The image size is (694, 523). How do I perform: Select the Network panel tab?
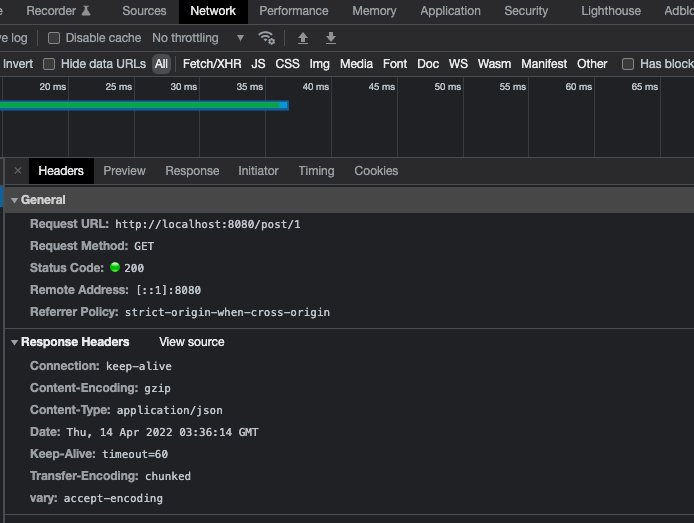click(x=213, y=11)
